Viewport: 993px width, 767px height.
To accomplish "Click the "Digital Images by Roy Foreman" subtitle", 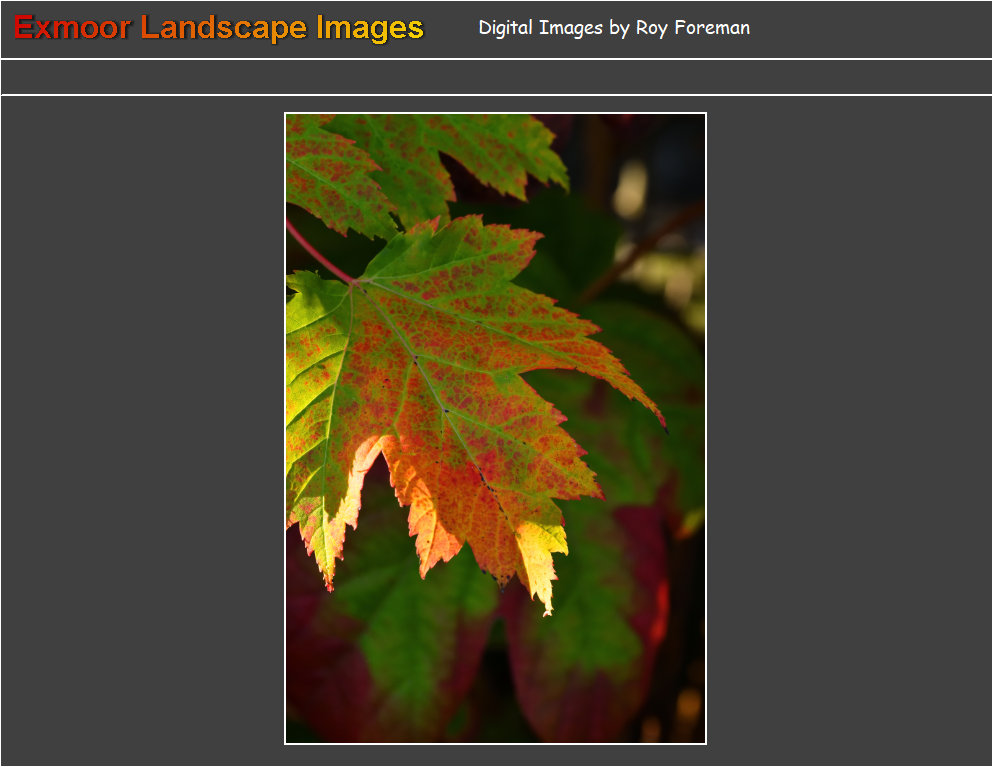I will [614, 28].
